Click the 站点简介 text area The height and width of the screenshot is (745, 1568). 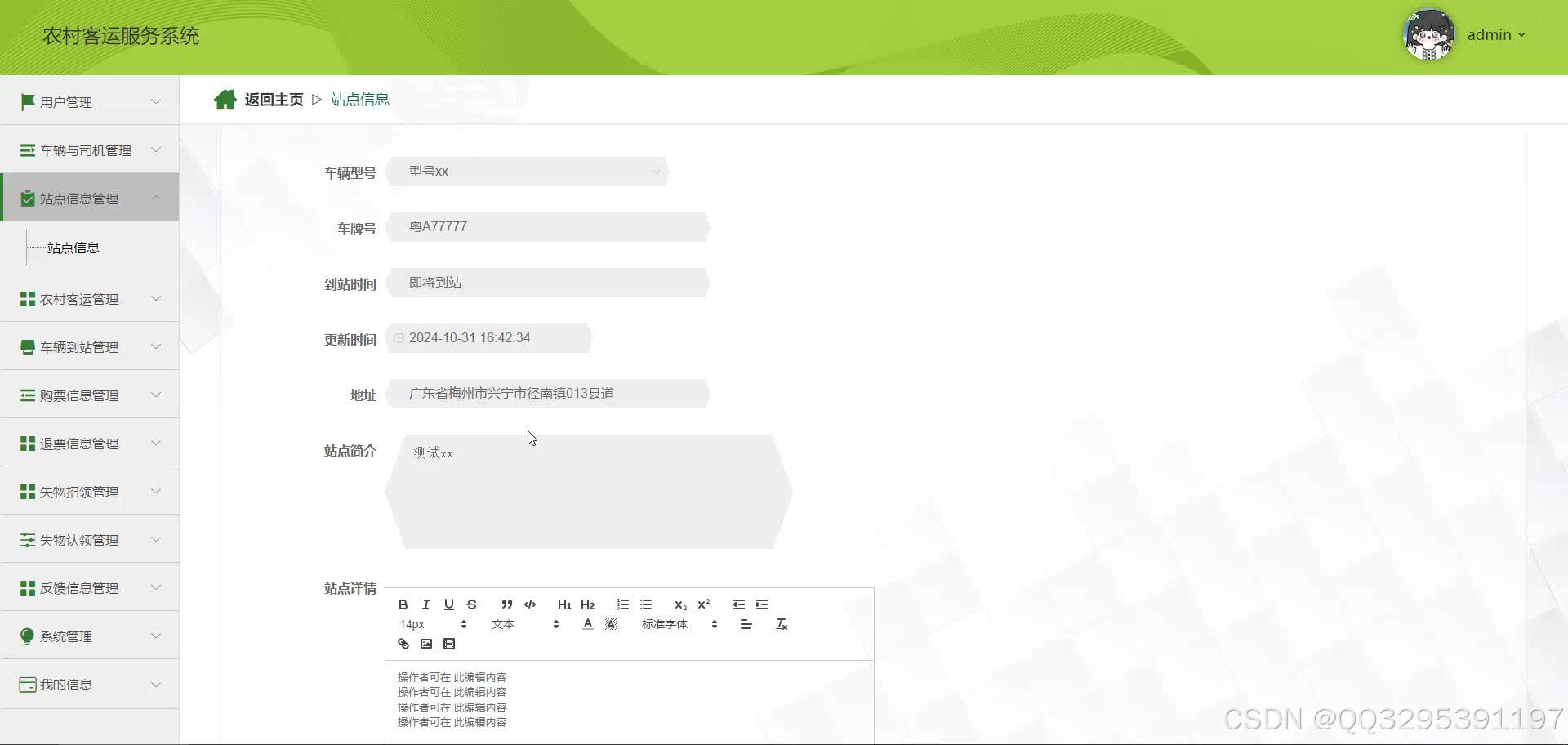(x=589, y=492)
